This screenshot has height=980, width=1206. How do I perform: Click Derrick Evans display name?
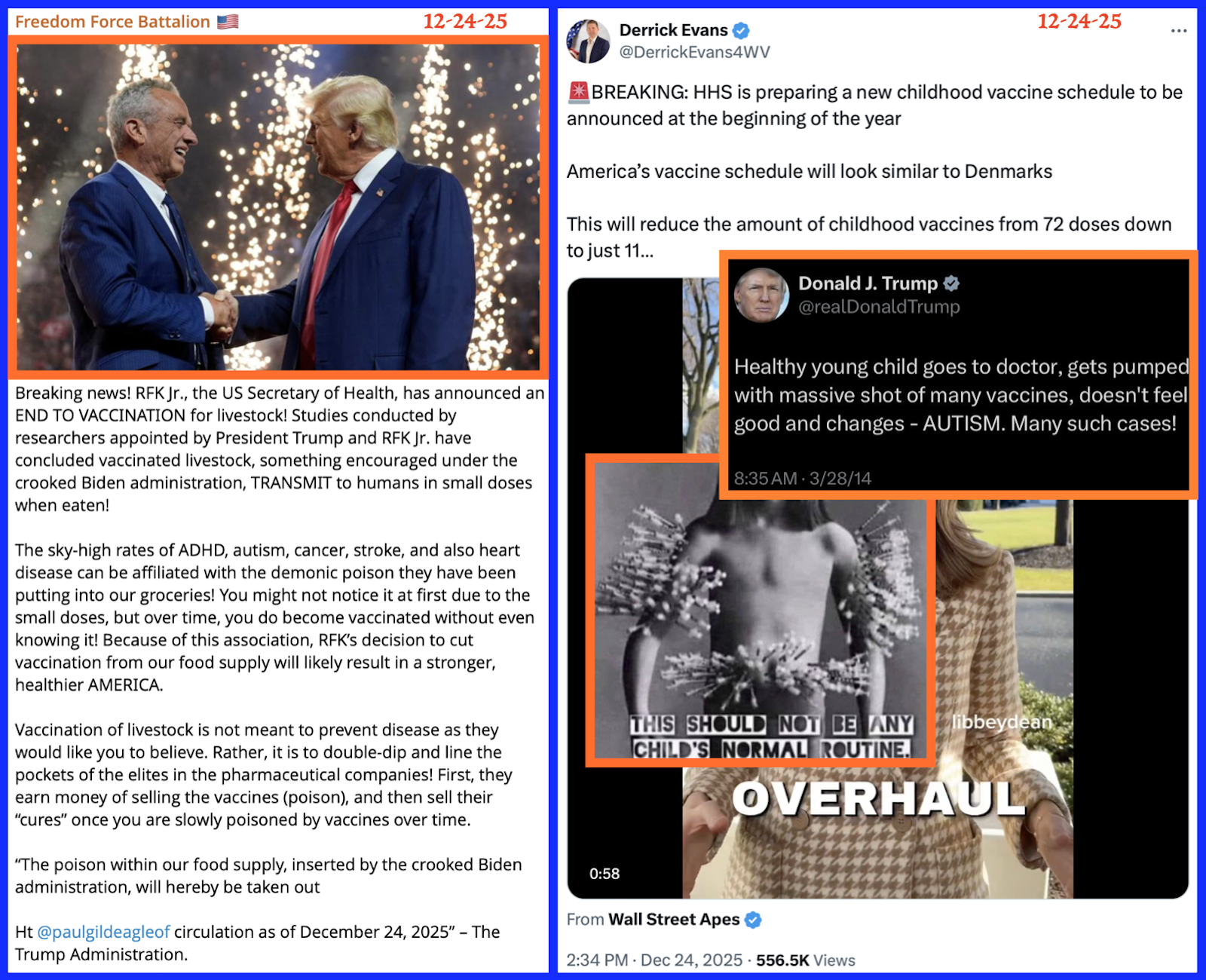tap(673, 30)
